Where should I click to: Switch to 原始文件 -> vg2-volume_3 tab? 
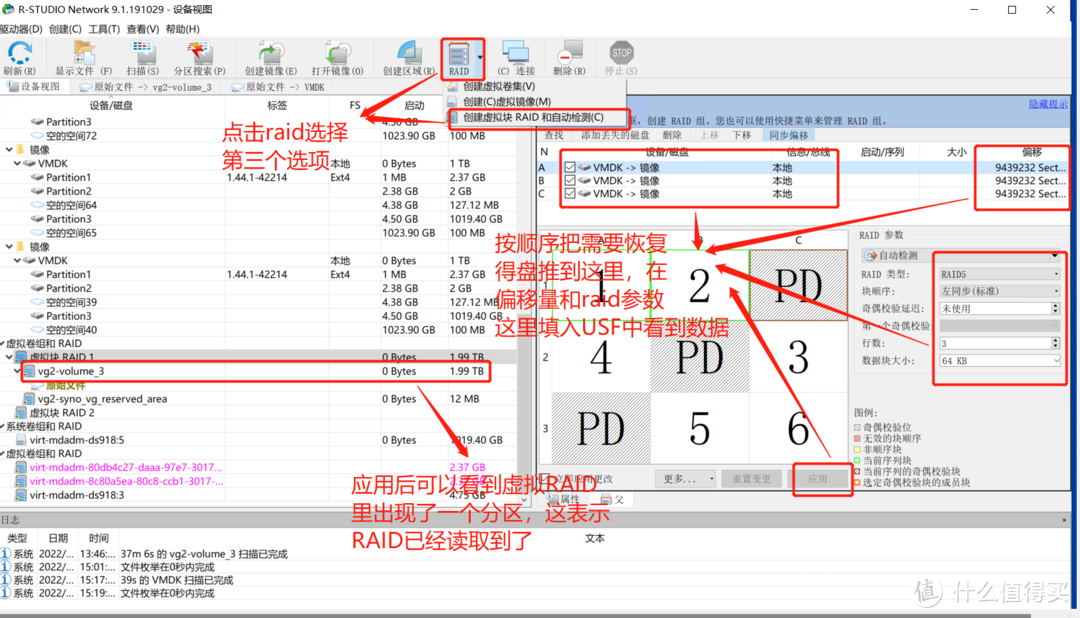coord(145,87)
